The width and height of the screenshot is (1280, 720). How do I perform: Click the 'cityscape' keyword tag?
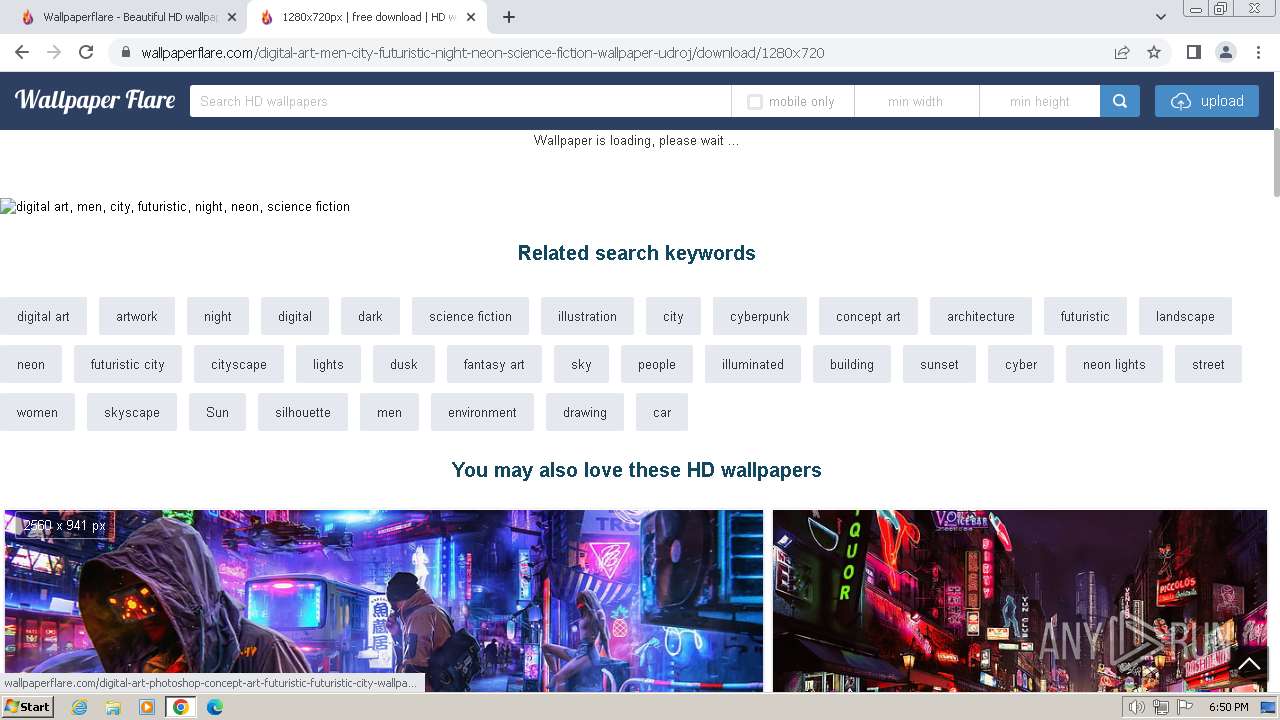point(239,364)
